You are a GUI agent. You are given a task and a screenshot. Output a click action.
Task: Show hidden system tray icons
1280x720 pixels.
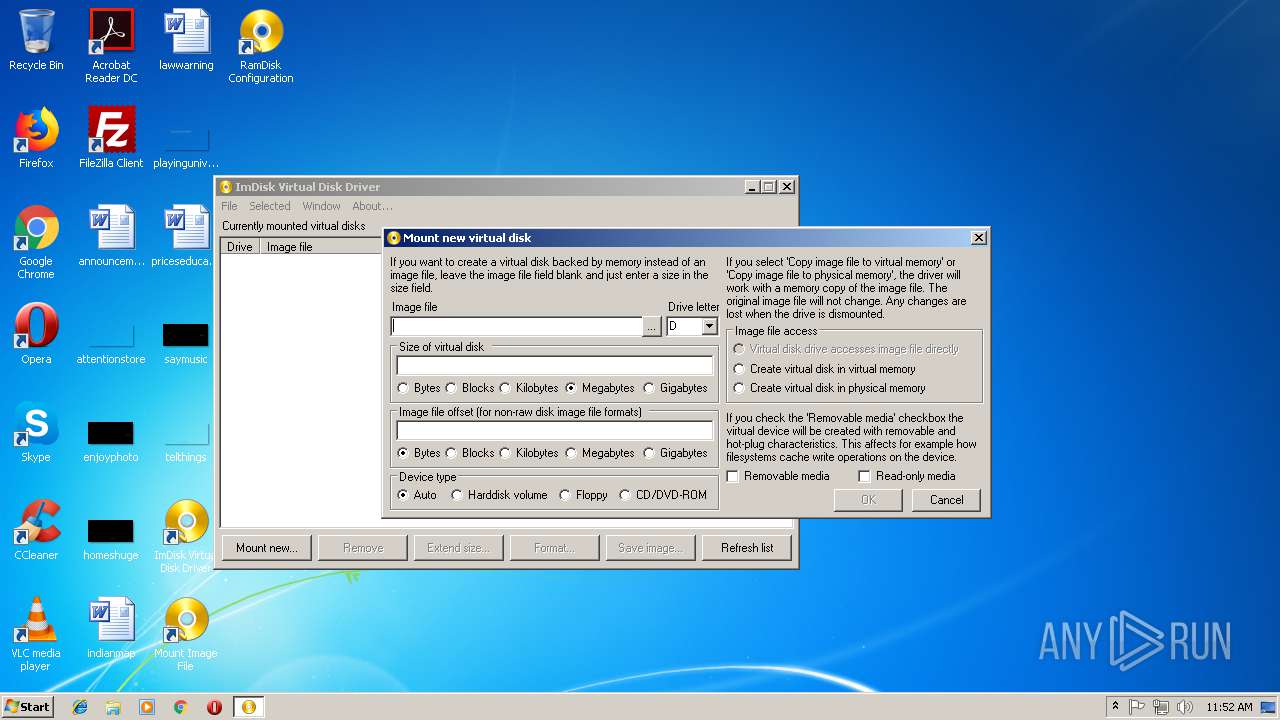1115,707
